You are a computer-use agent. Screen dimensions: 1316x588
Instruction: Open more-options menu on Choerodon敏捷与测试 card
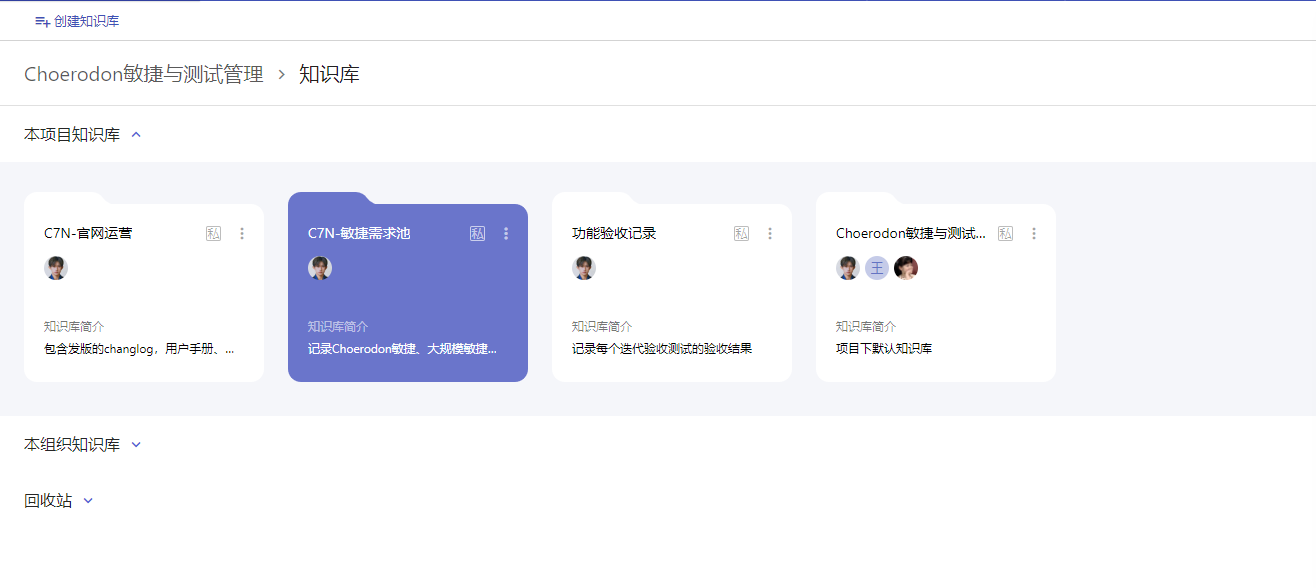click(1034, 234)
